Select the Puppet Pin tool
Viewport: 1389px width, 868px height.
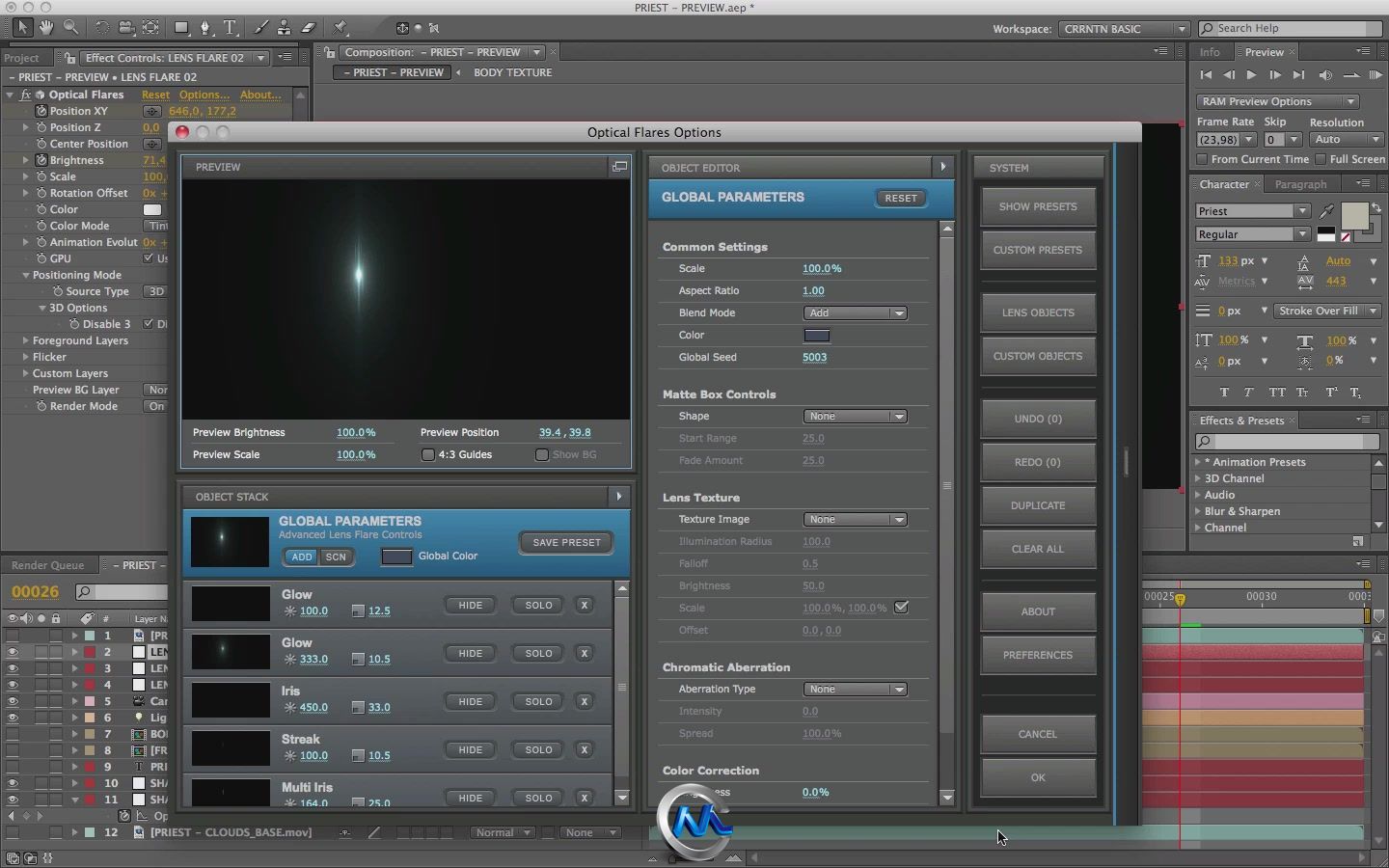(340, 27)
